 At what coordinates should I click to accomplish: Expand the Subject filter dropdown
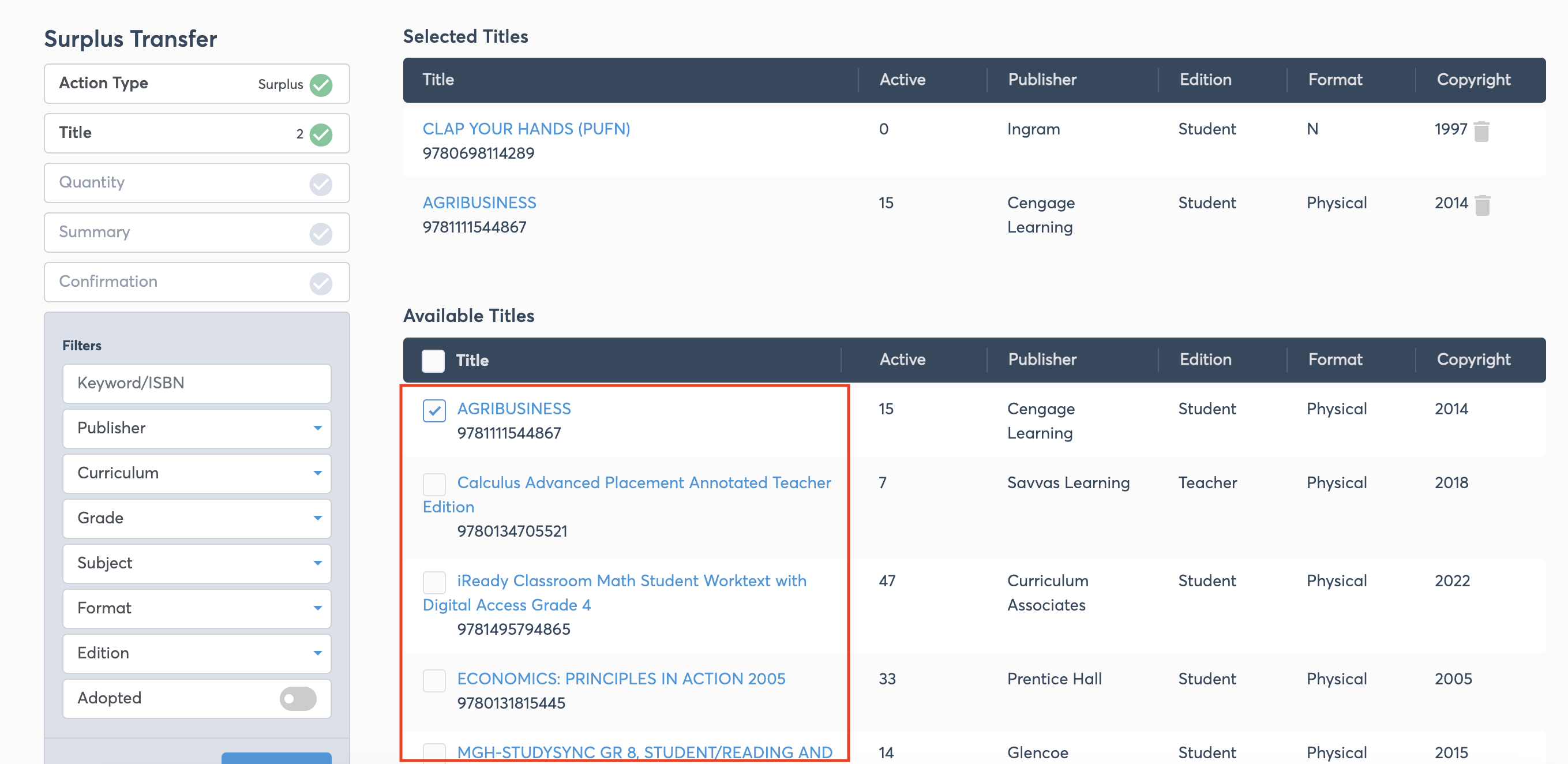[197, 563]
